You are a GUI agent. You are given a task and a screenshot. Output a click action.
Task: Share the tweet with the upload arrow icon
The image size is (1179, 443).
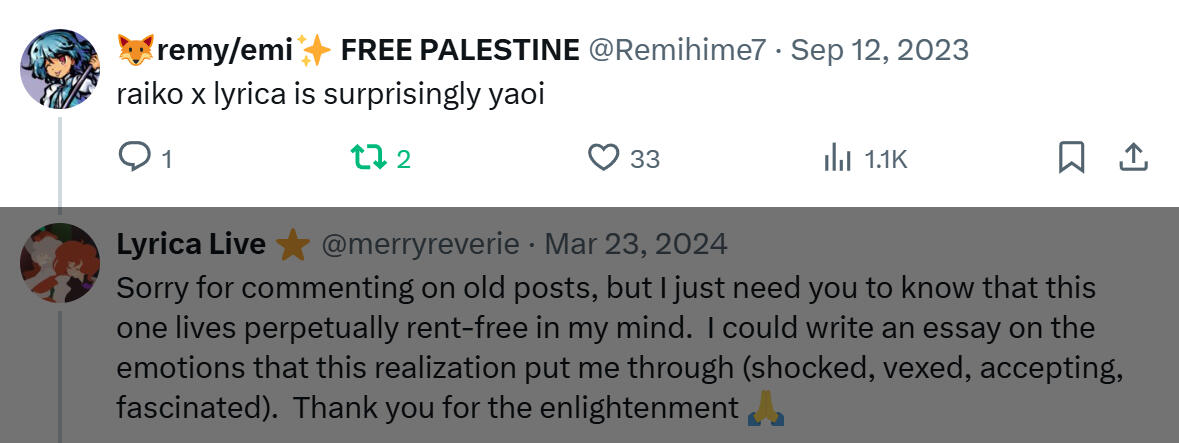pyautogui.click(x=1132, y=157)
